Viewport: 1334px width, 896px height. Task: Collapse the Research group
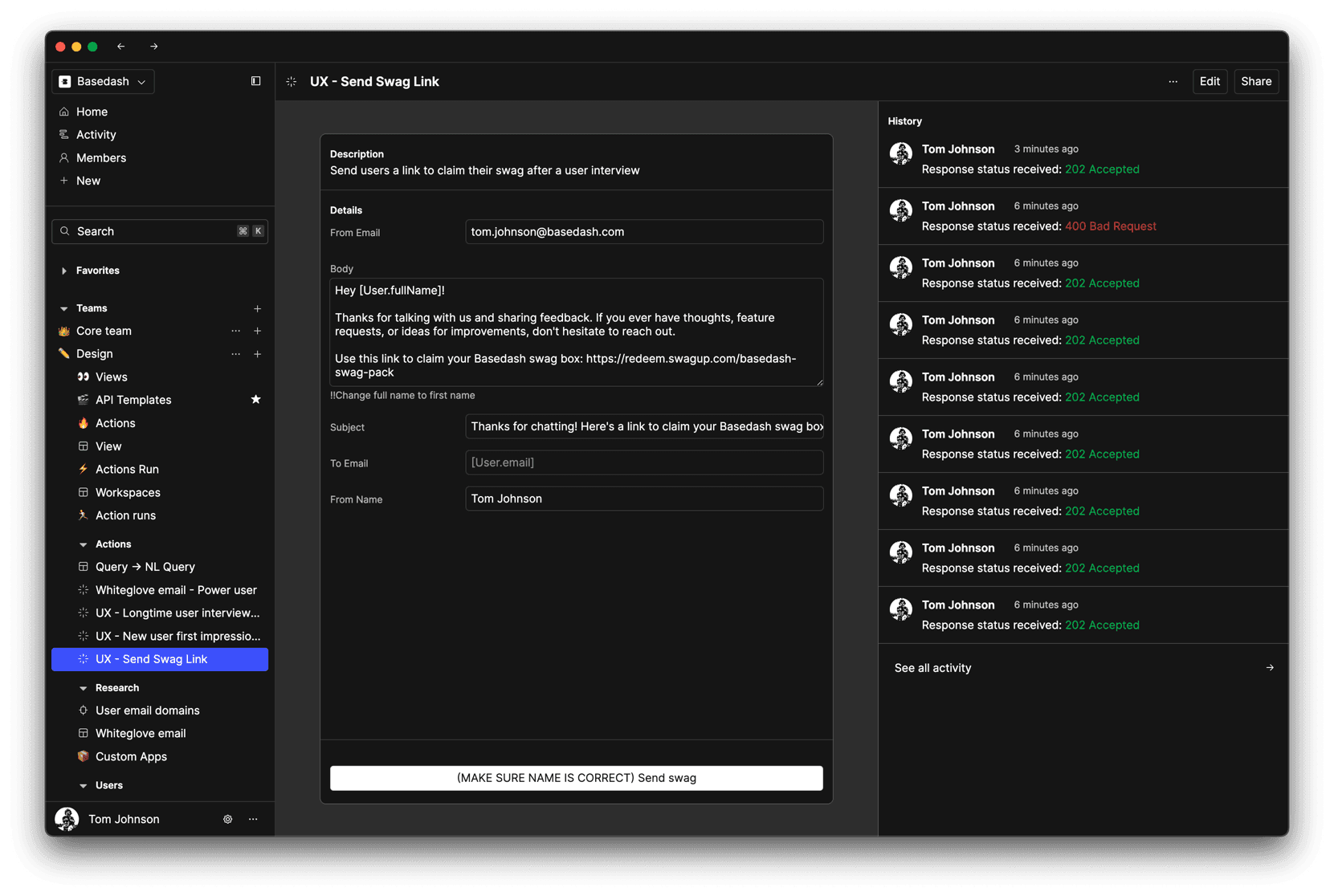(x=84, y=688)
